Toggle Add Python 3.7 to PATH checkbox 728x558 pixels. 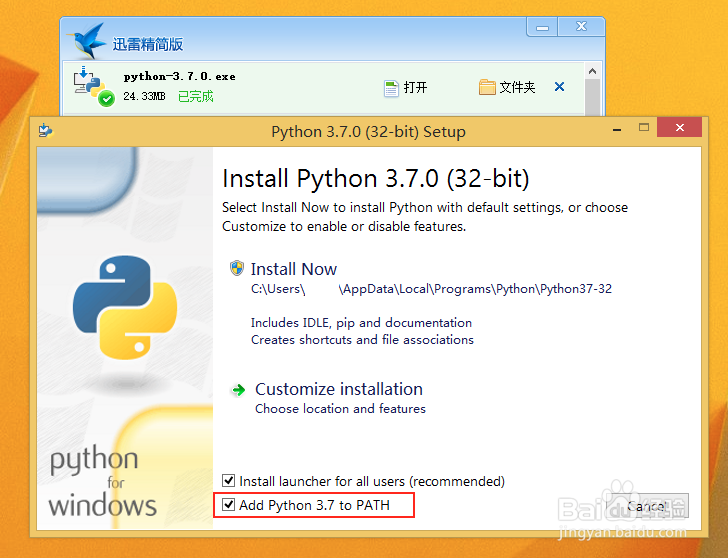click(228, 504)
